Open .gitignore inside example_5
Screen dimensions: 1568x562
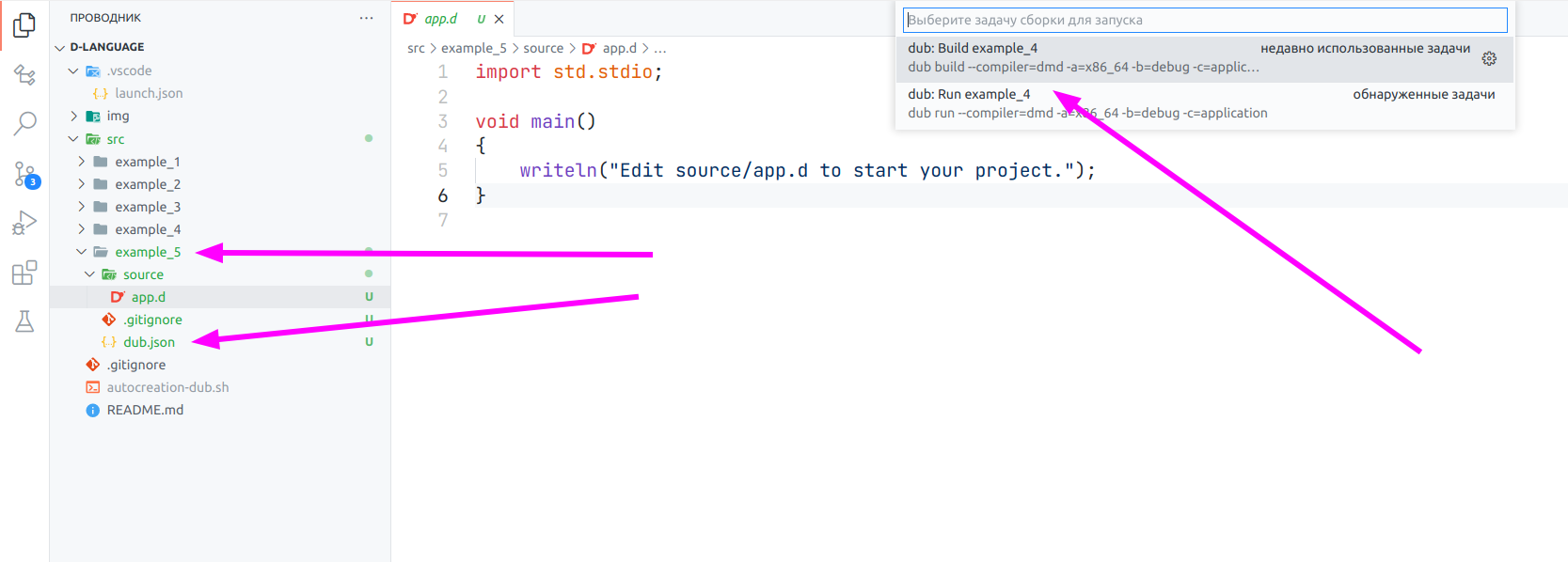(x=152, y=320)
